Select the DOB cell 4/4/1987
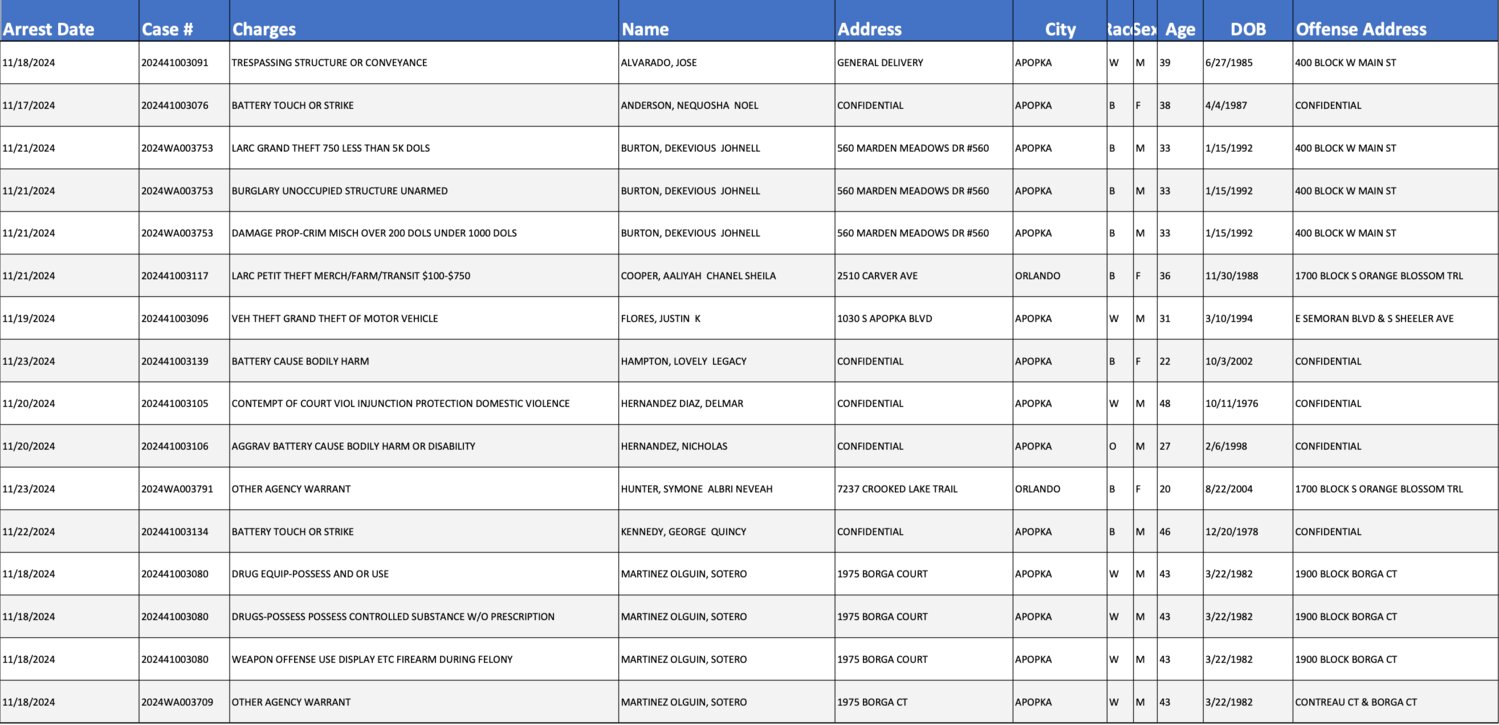1499x725 pixels. (x=1247, y=105)
